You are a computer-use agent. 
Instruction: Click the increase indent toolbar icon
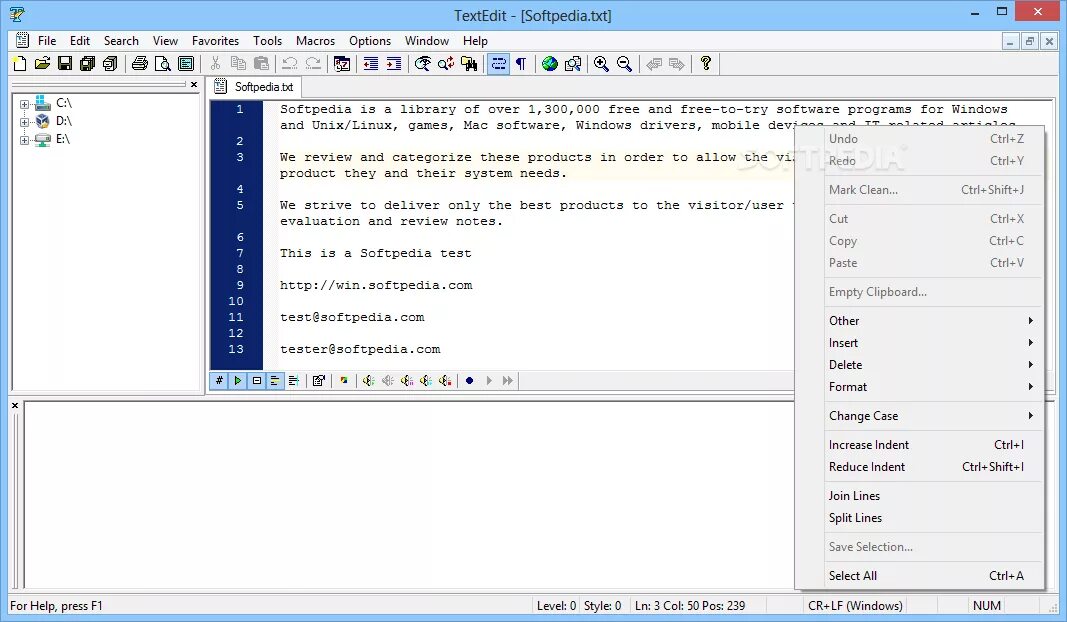point(393,64)
